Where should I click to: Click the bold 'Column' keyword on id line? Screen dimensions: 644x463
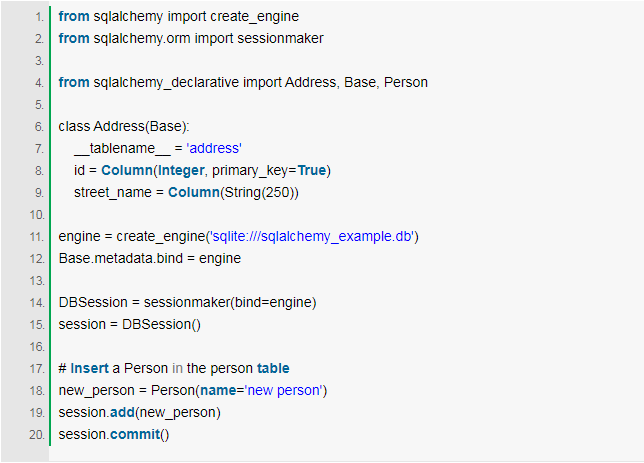point(125,170)
